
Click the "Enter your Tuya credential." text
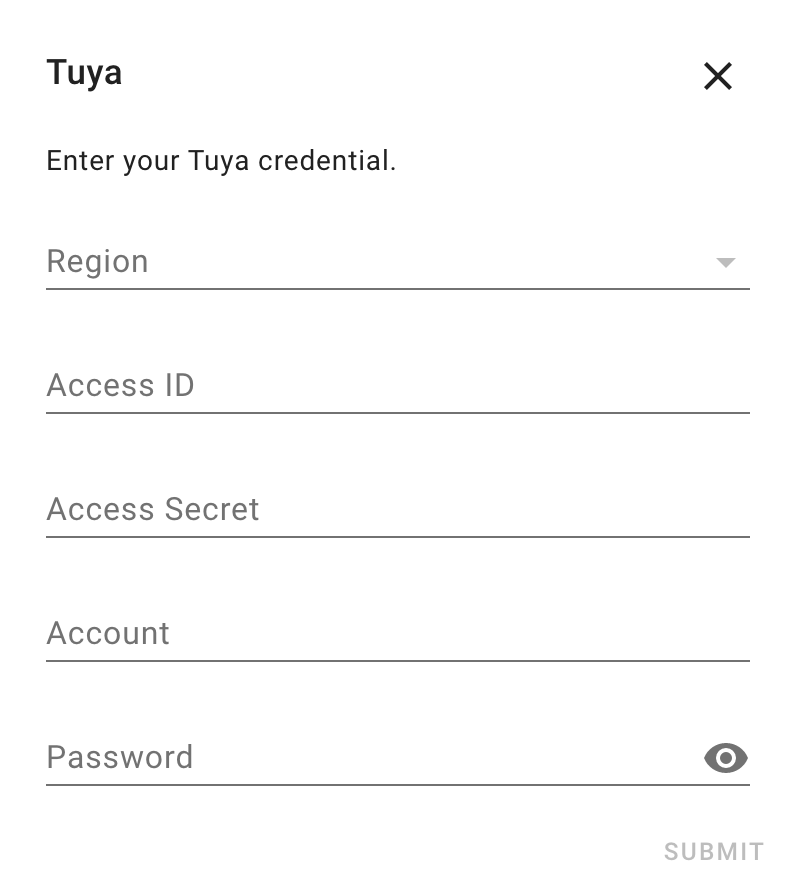(221, 161)
